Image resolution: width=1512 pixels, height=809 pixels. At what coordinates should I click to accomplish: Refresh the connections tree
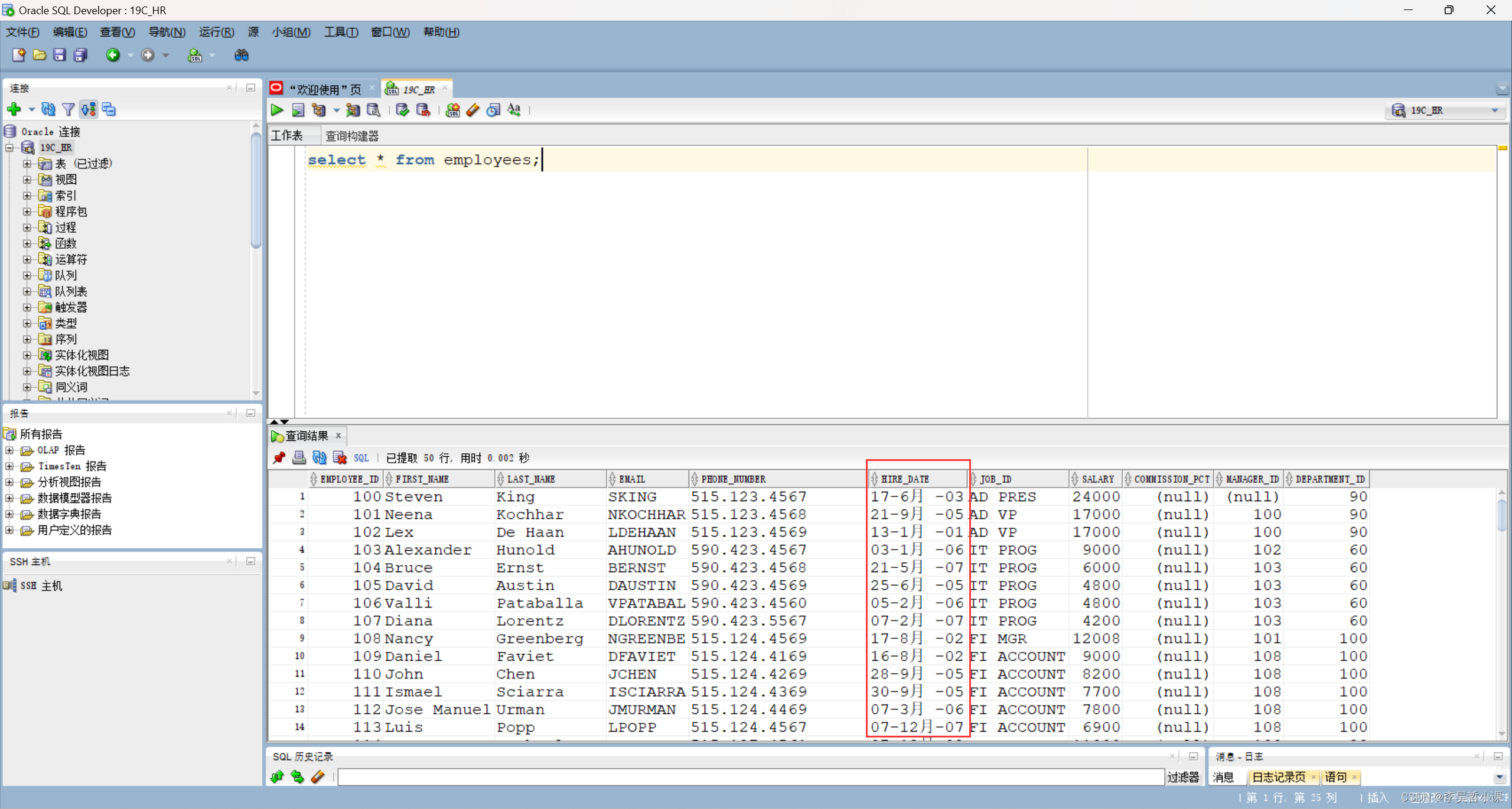(48, 109)
